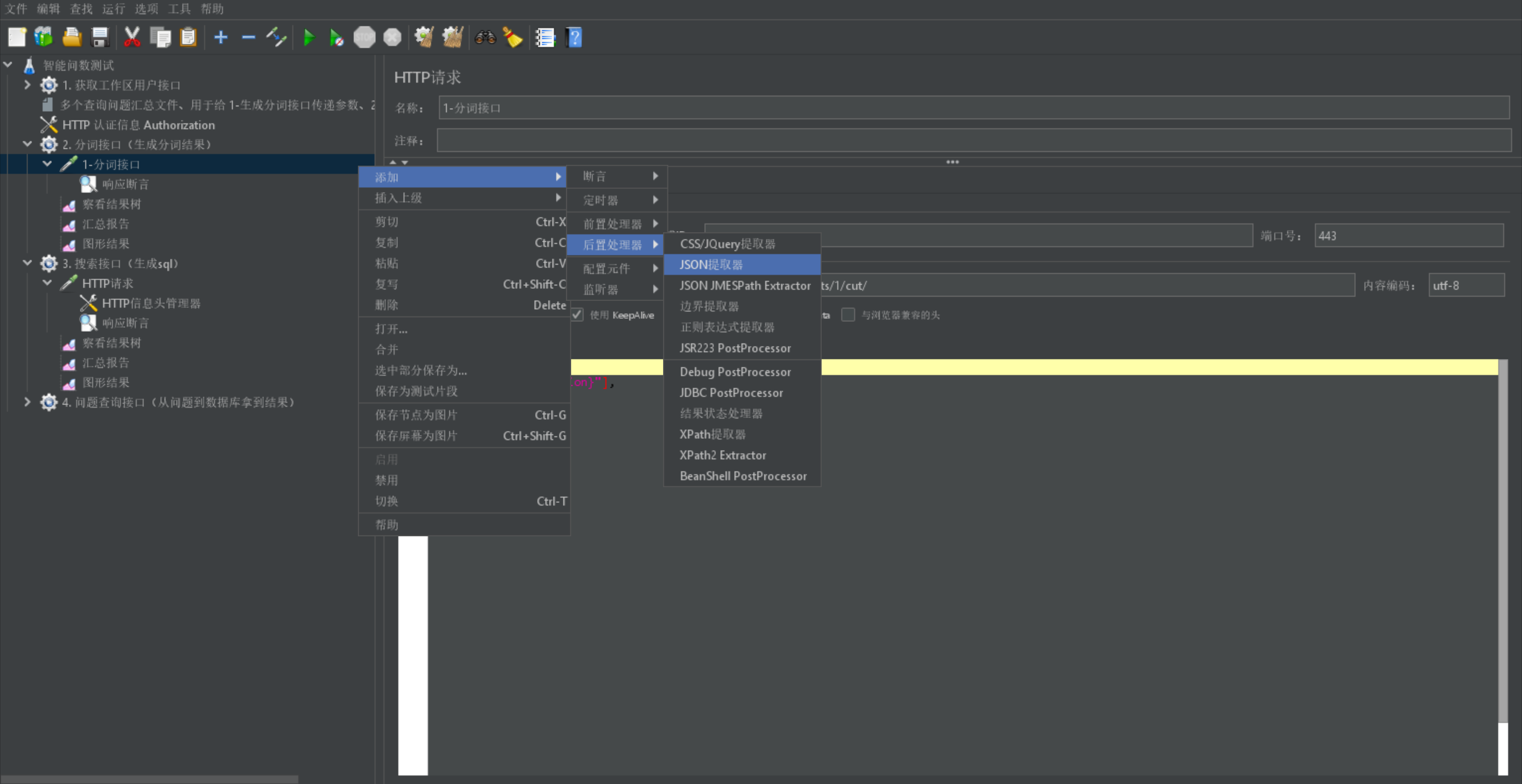
Task: Click the Toggle enable/disable icon
Action: [277, 37]
